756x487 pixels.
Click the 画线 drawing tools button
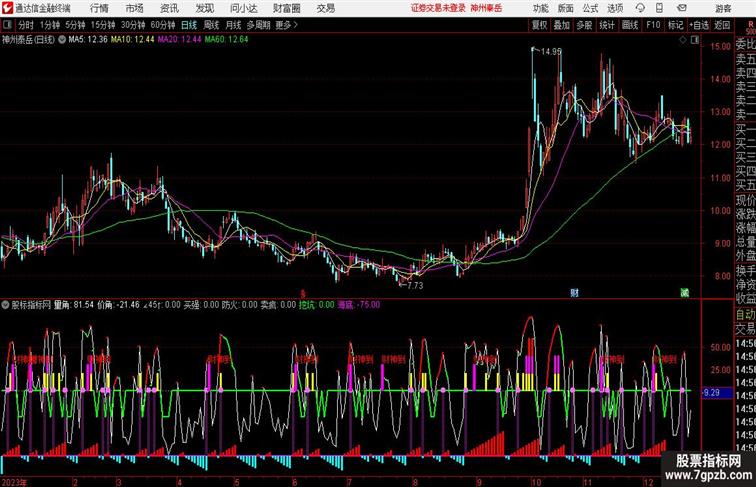click(x=630, y=25)
